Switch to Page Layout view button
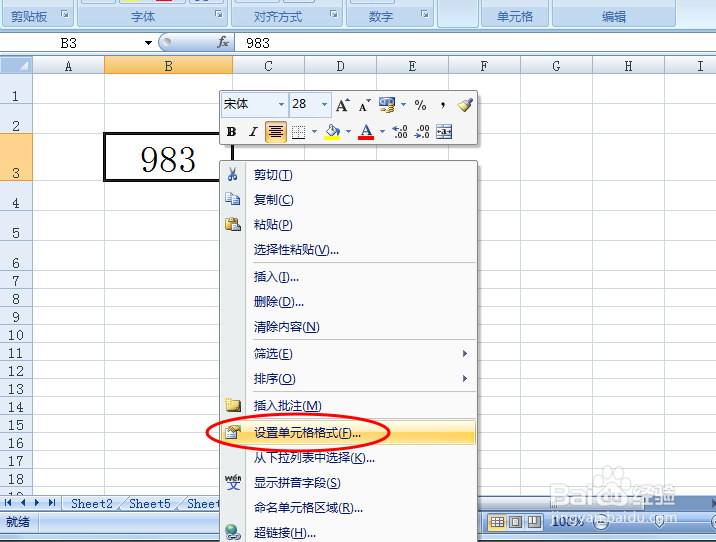Screen dimensions: 716x542 [516, 521]
